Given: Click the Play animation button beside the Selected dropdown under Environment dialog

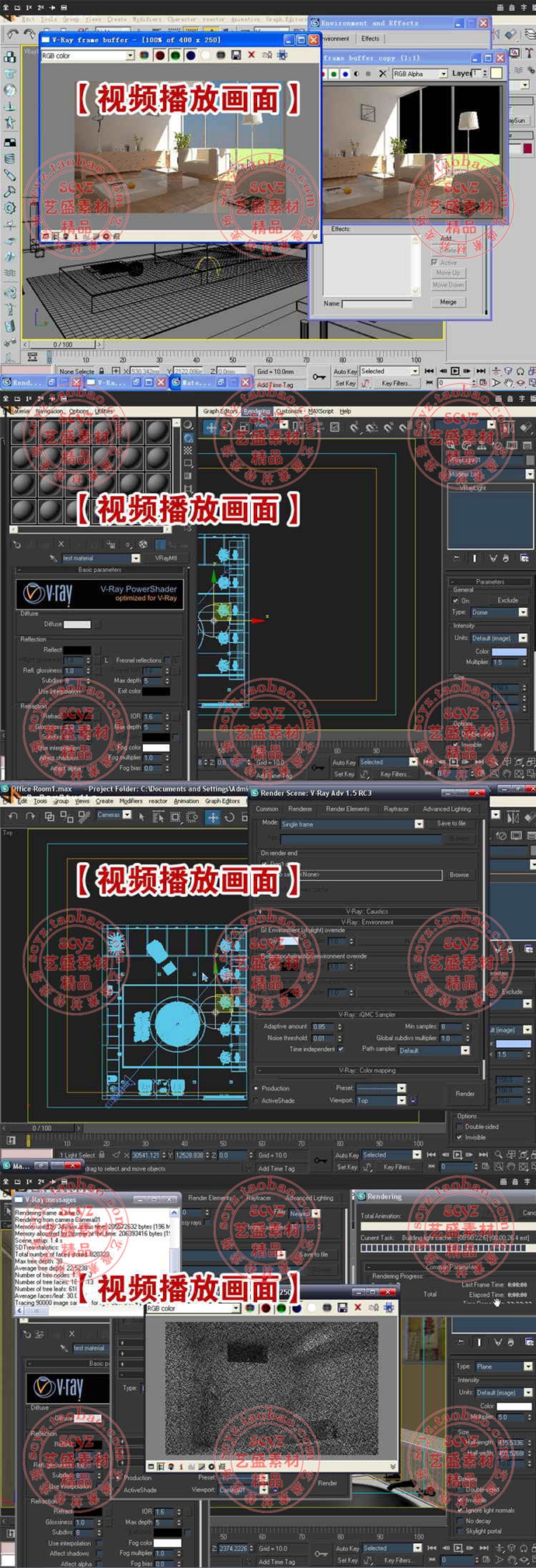Looking at the screenshot, I should 455,371.
